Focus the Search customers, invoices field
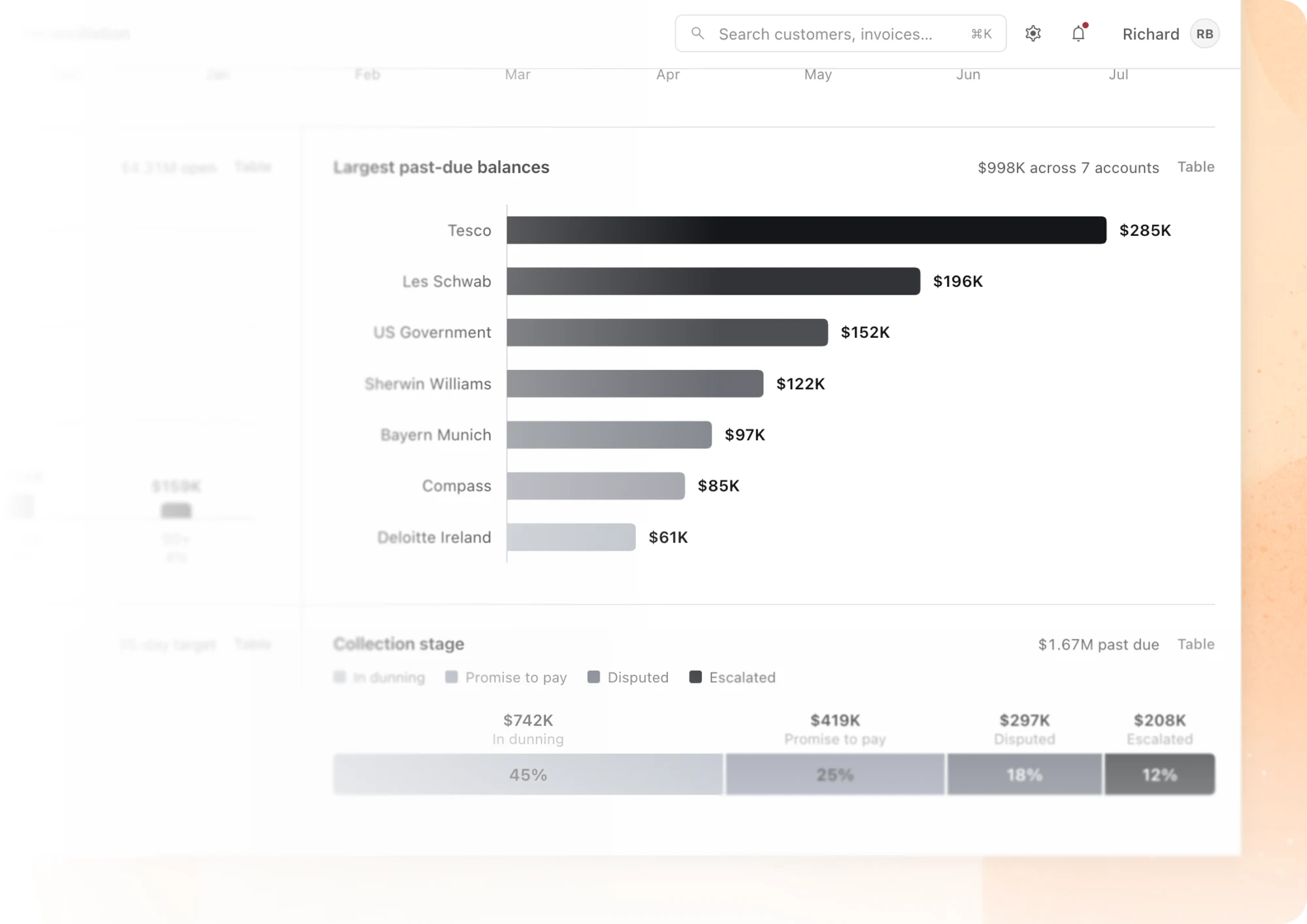Image resolution: width=1307 pixels, height=924 pixels. [840, 33]
